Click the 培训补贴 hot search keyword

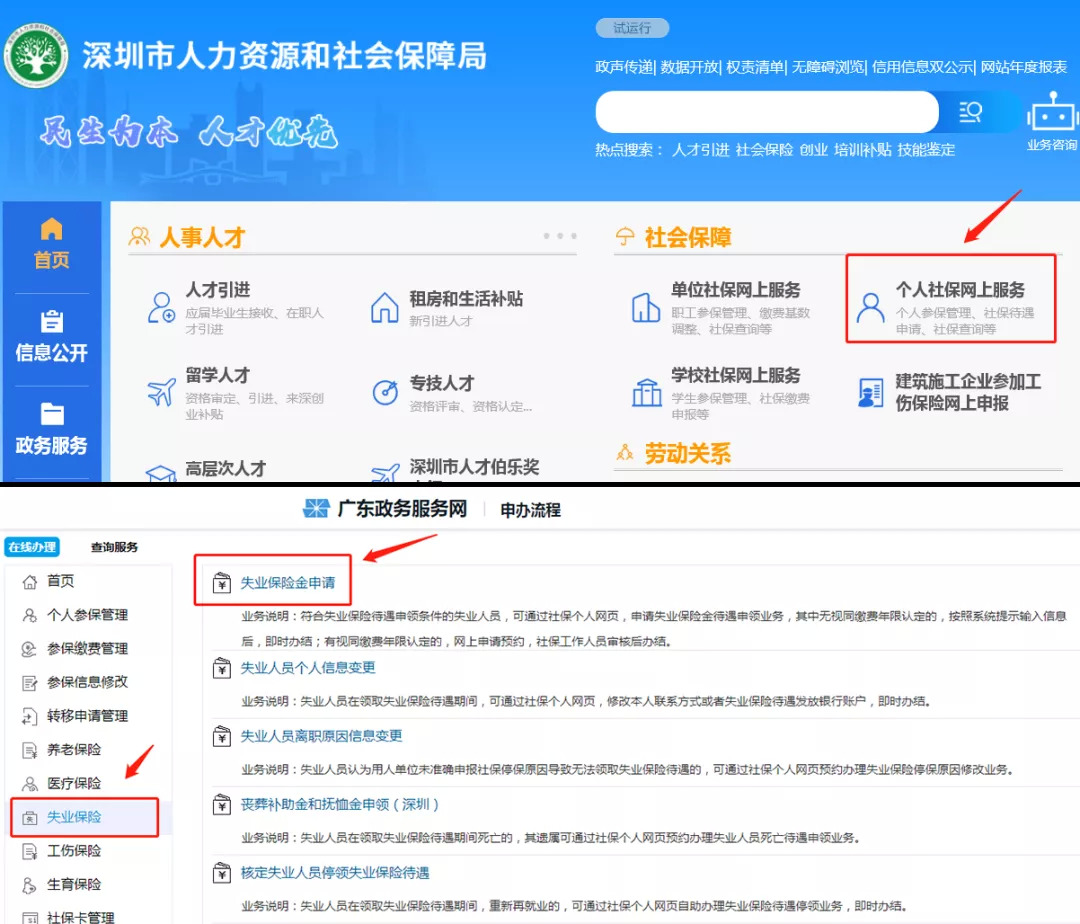coord(862,149)
